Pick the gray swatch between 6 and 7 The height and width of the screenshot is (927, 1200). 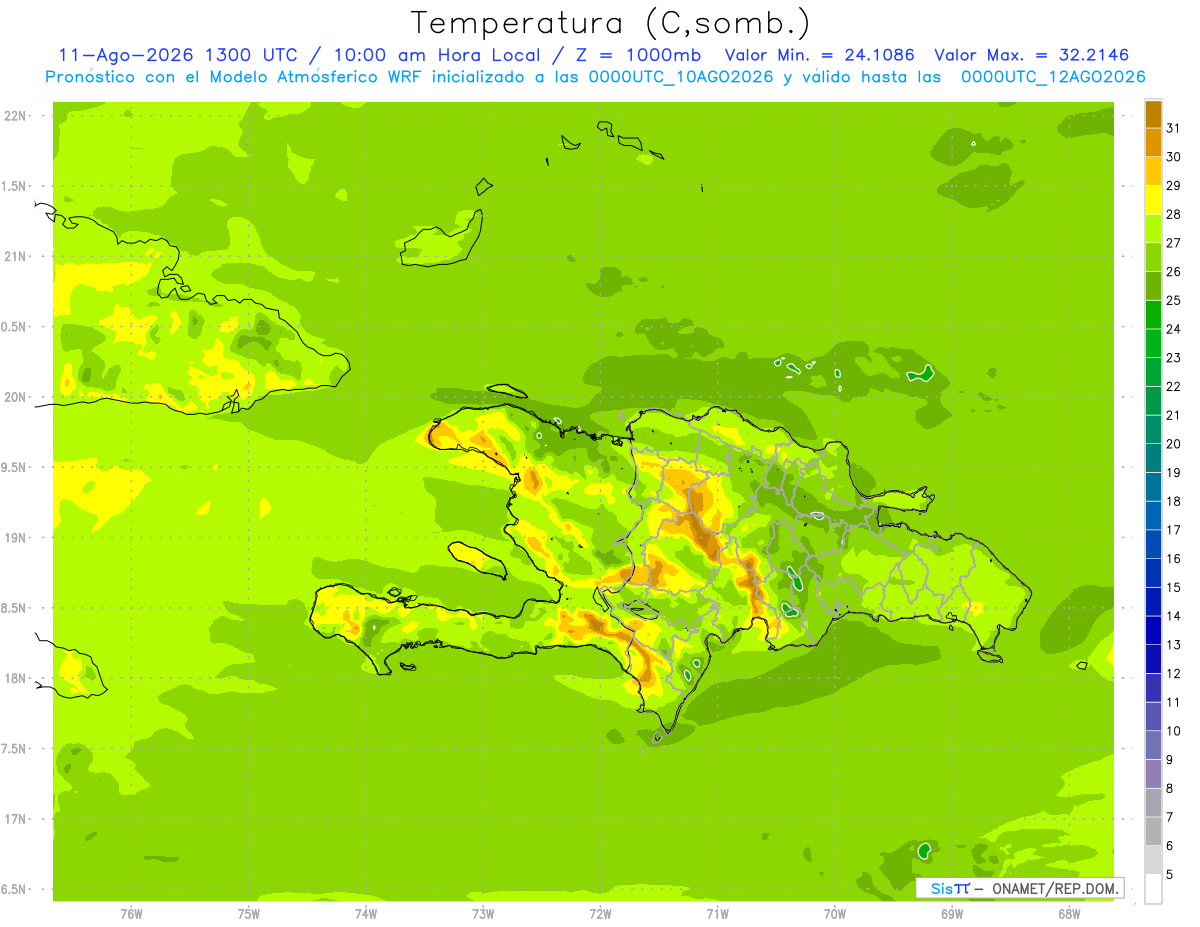click(1154, 831)
